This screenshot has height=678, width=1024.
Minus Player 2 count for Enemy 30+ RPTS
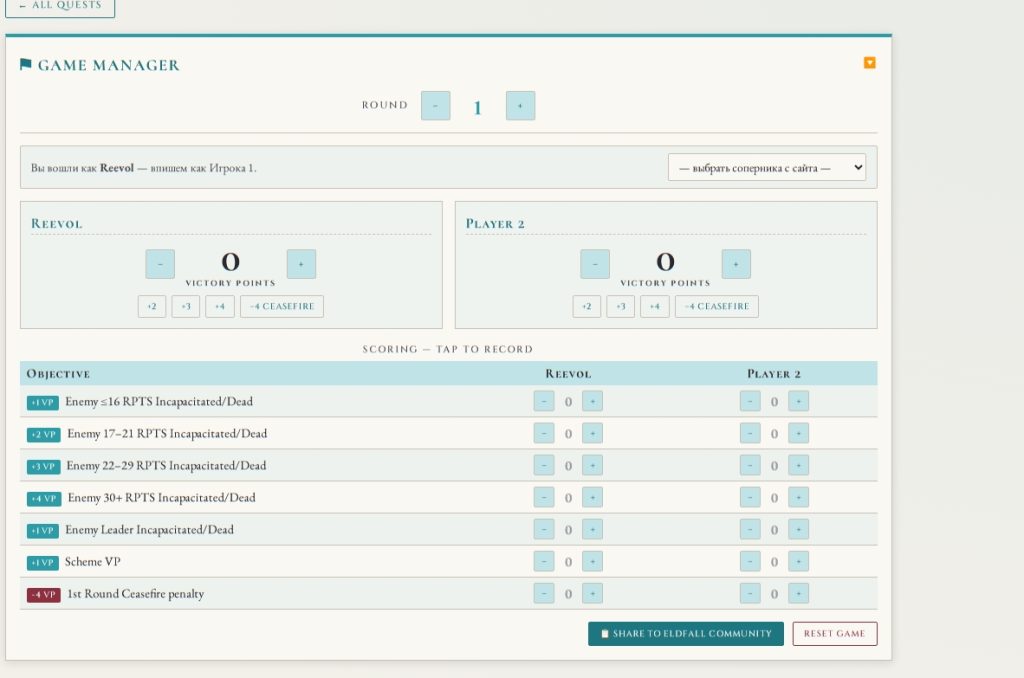click(750, 497)
